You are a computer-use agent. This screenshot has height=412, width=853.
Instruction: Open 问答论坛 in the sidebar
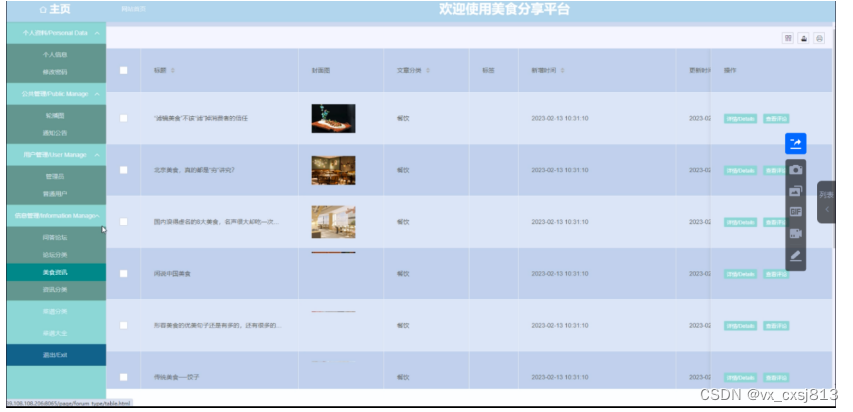click(55, 238)
